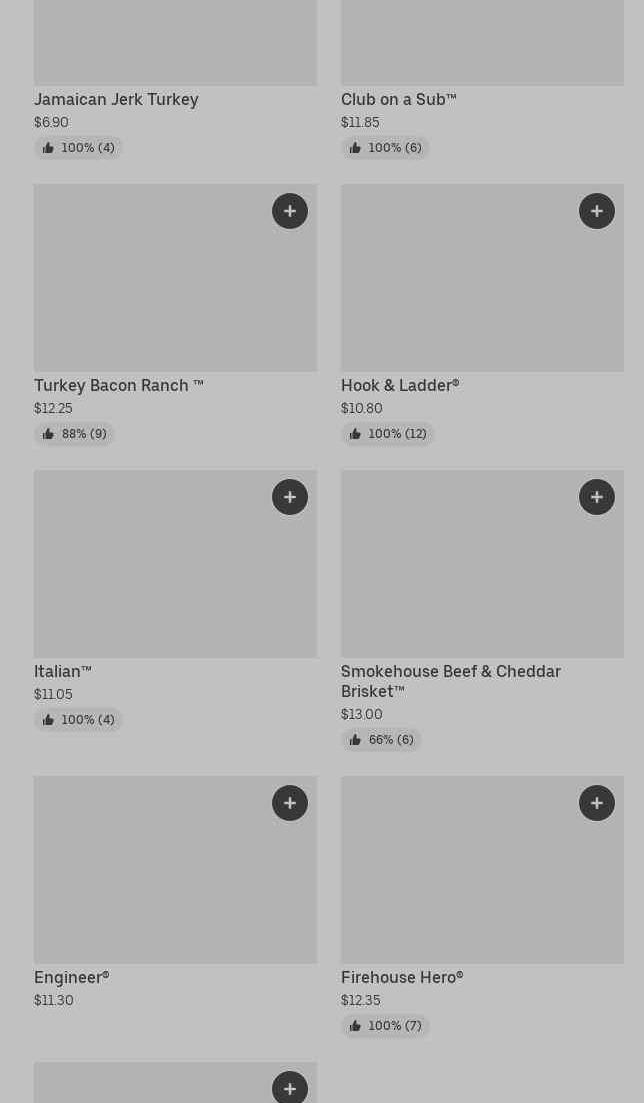Viewport: 644px width, 1103px height.
Task: Open the Jamaican Jerk Turkey item
Action: click(x=116, y=99)
